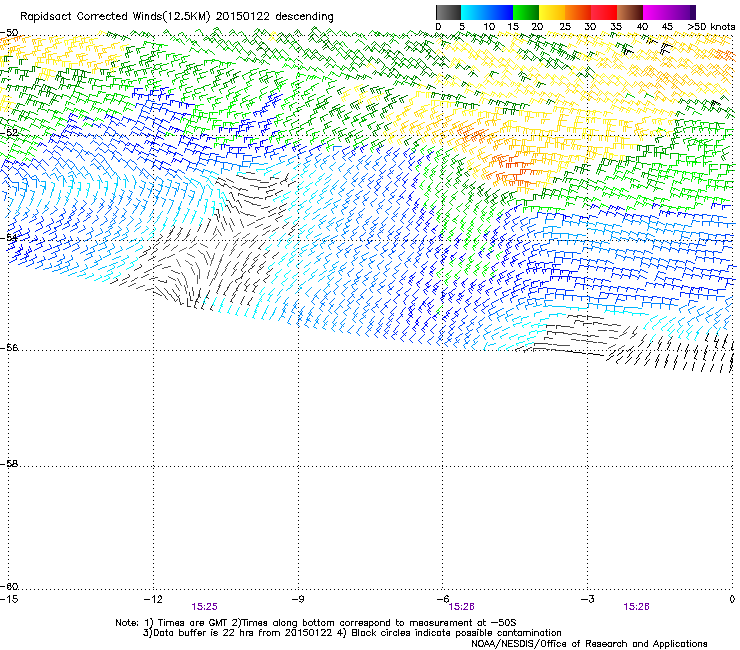The height and width of the screenshot is (650, 740).
Task: Click the purple 15:25 time label
Action: [x=204, y=607]
